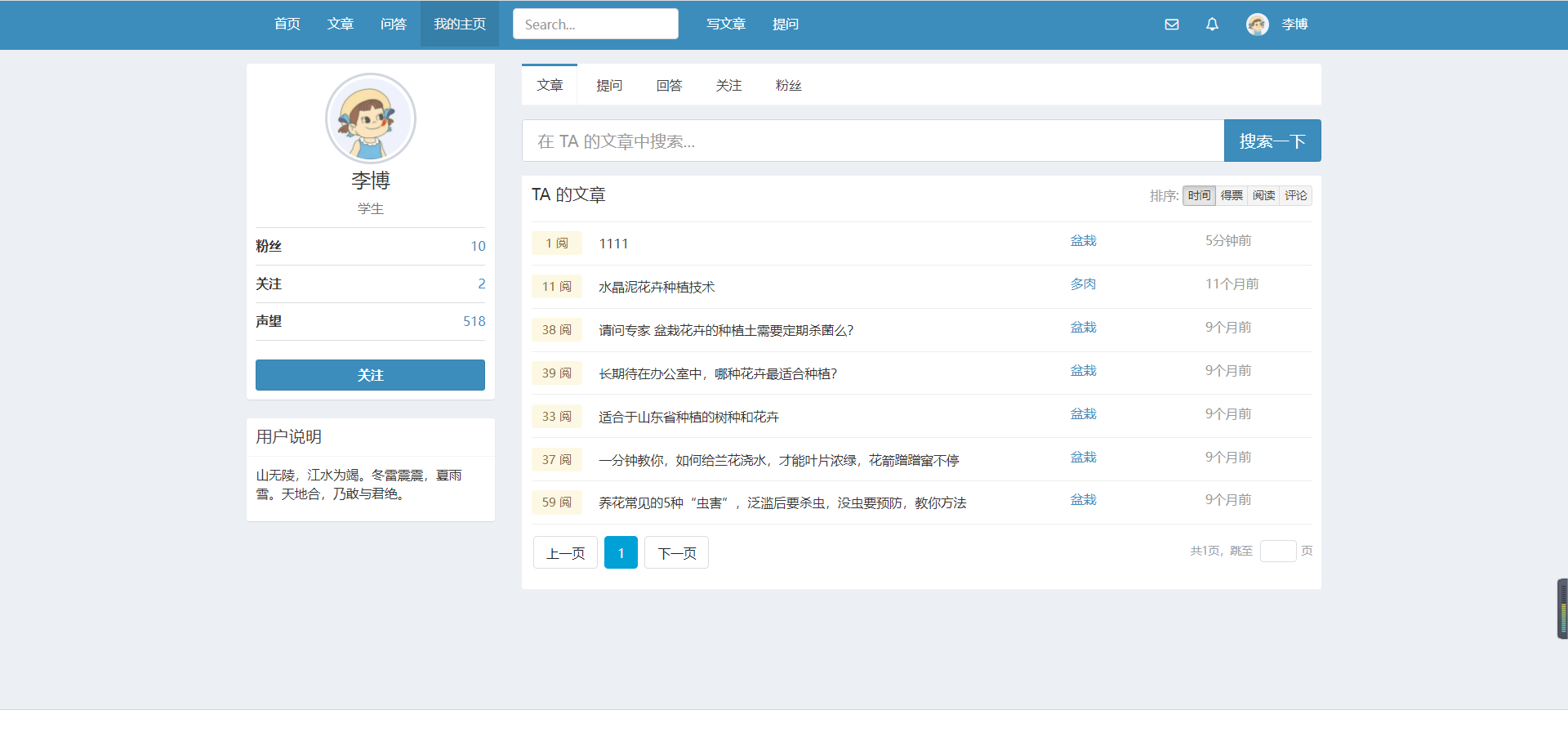Sort articles by 得票
This screenshot has width=1568, height=737.
[1232, 195]
